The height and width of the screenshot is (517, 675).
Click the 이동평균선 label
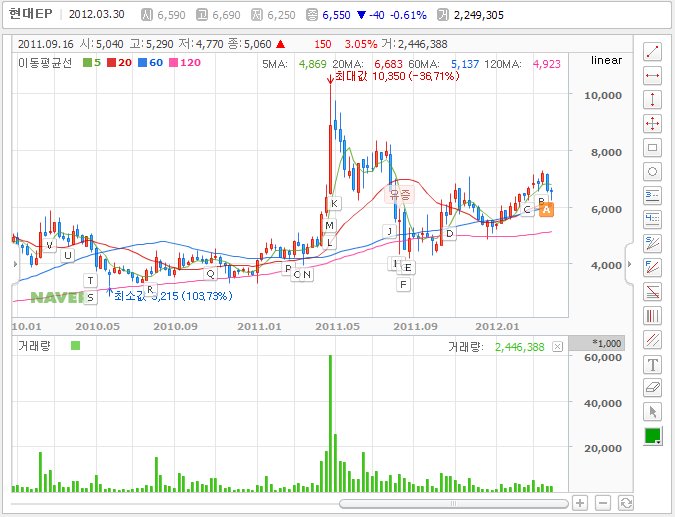coord(45,63)
